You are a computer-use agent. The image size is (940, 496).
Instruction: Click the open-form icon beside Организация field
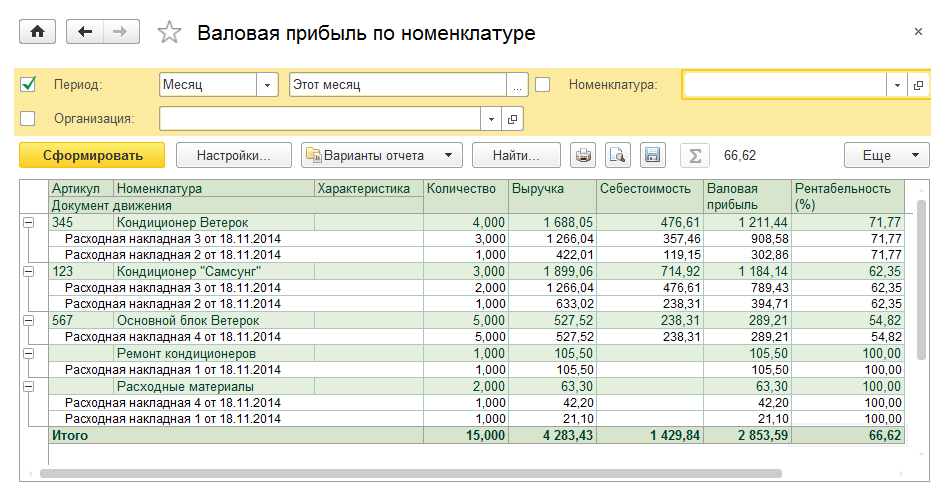512,119
